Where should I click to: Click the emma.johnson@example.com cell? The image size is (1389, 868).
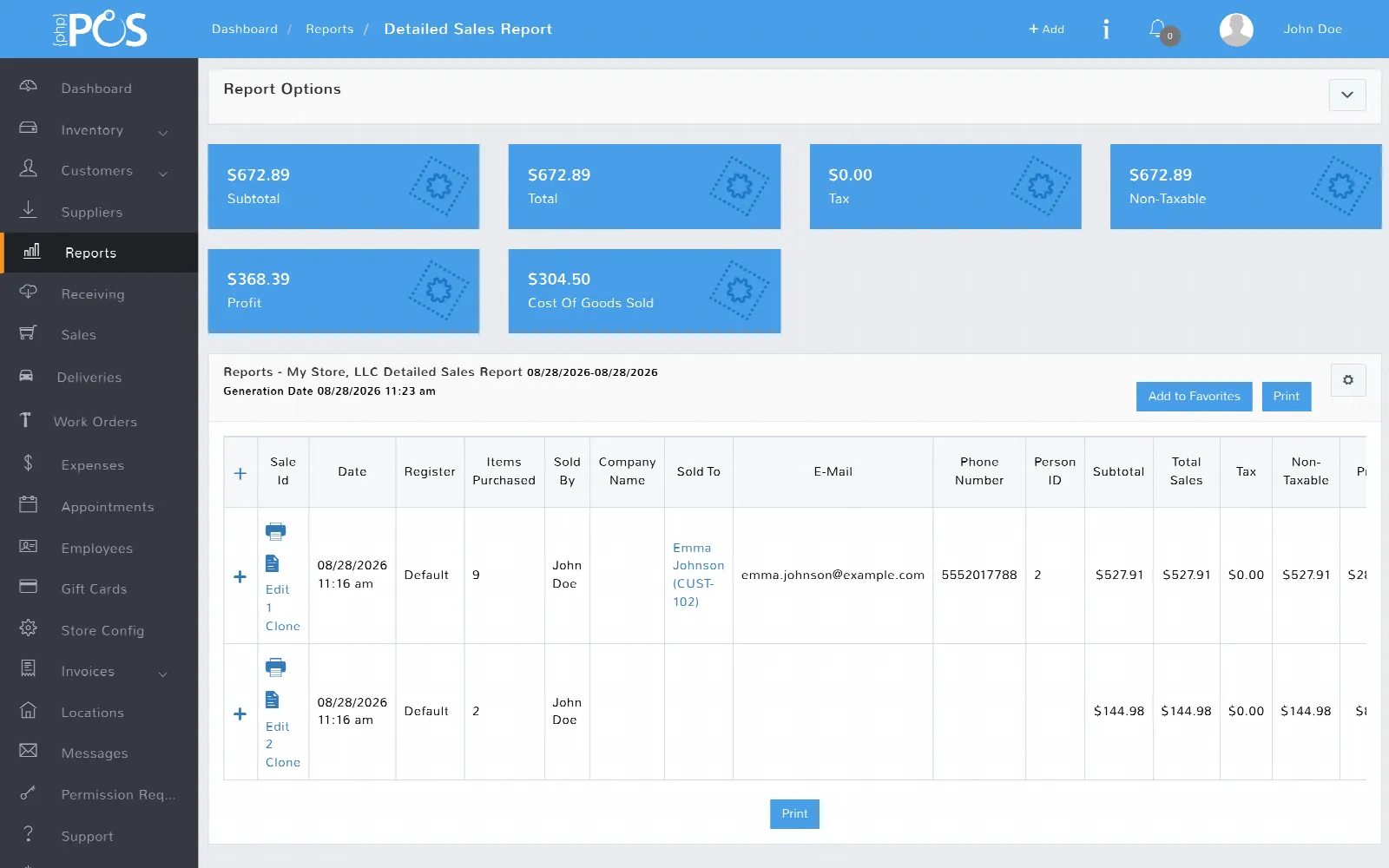click(x=833, y=575)
